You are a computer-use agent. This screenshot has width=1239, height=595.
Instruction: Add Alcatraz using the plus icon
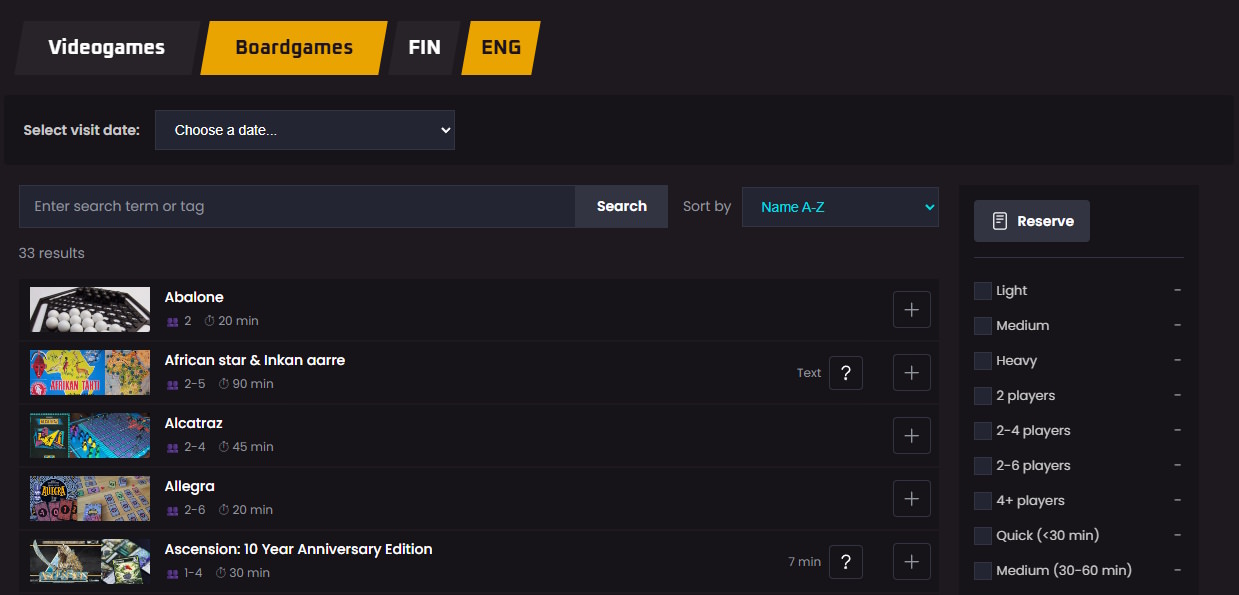911,436
